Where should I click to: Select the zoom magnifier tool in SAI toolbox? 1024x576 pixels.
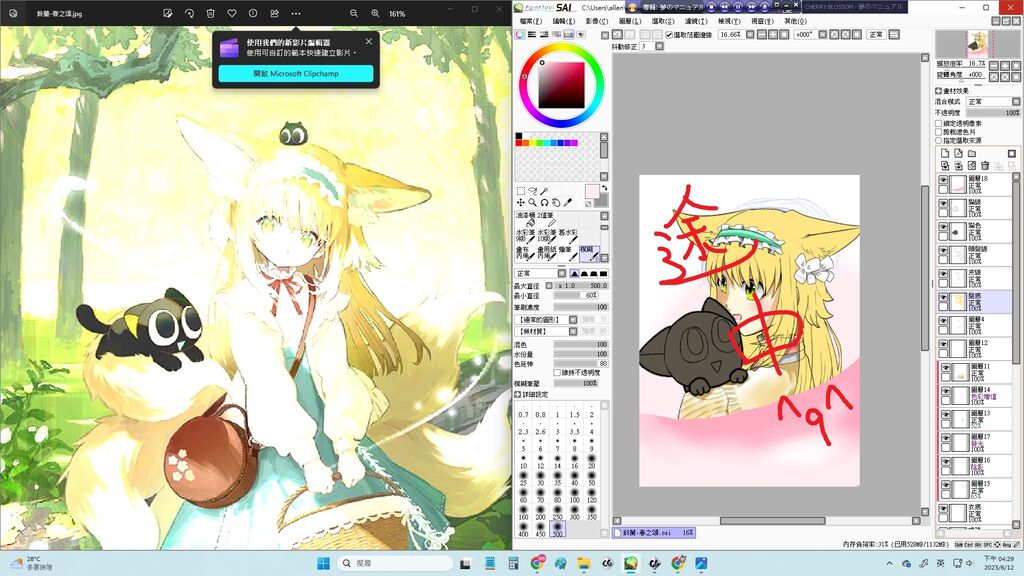(x=532, y=203)
